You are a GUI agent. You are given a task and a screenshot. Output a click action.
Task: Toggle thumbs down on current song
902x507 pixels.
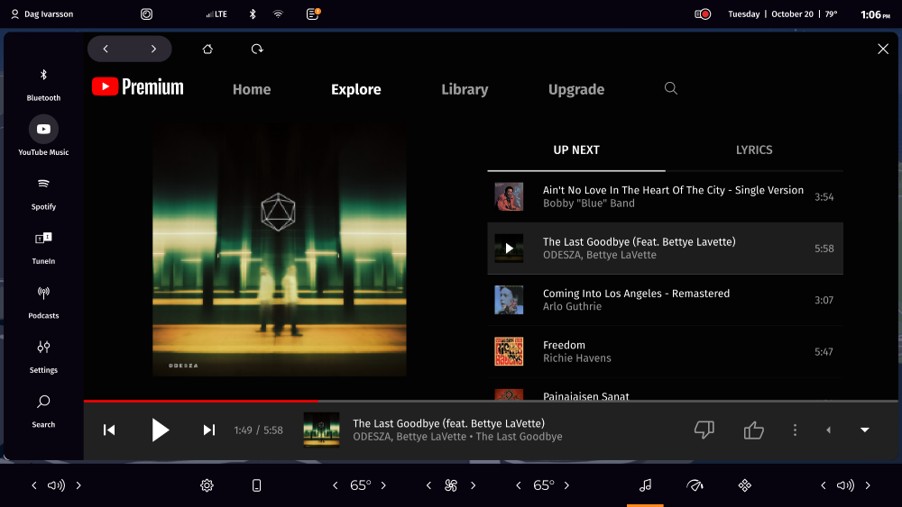coord(704,430)
